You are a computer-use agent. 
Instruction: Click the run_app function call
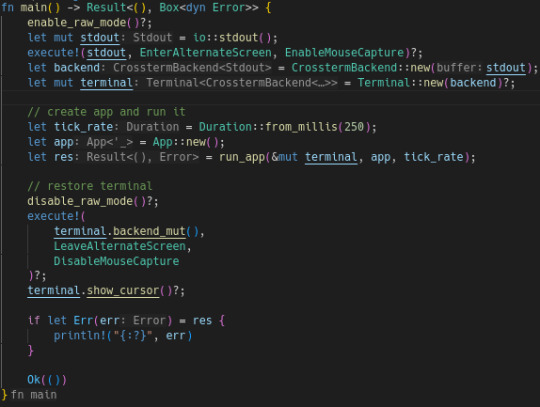242,157
